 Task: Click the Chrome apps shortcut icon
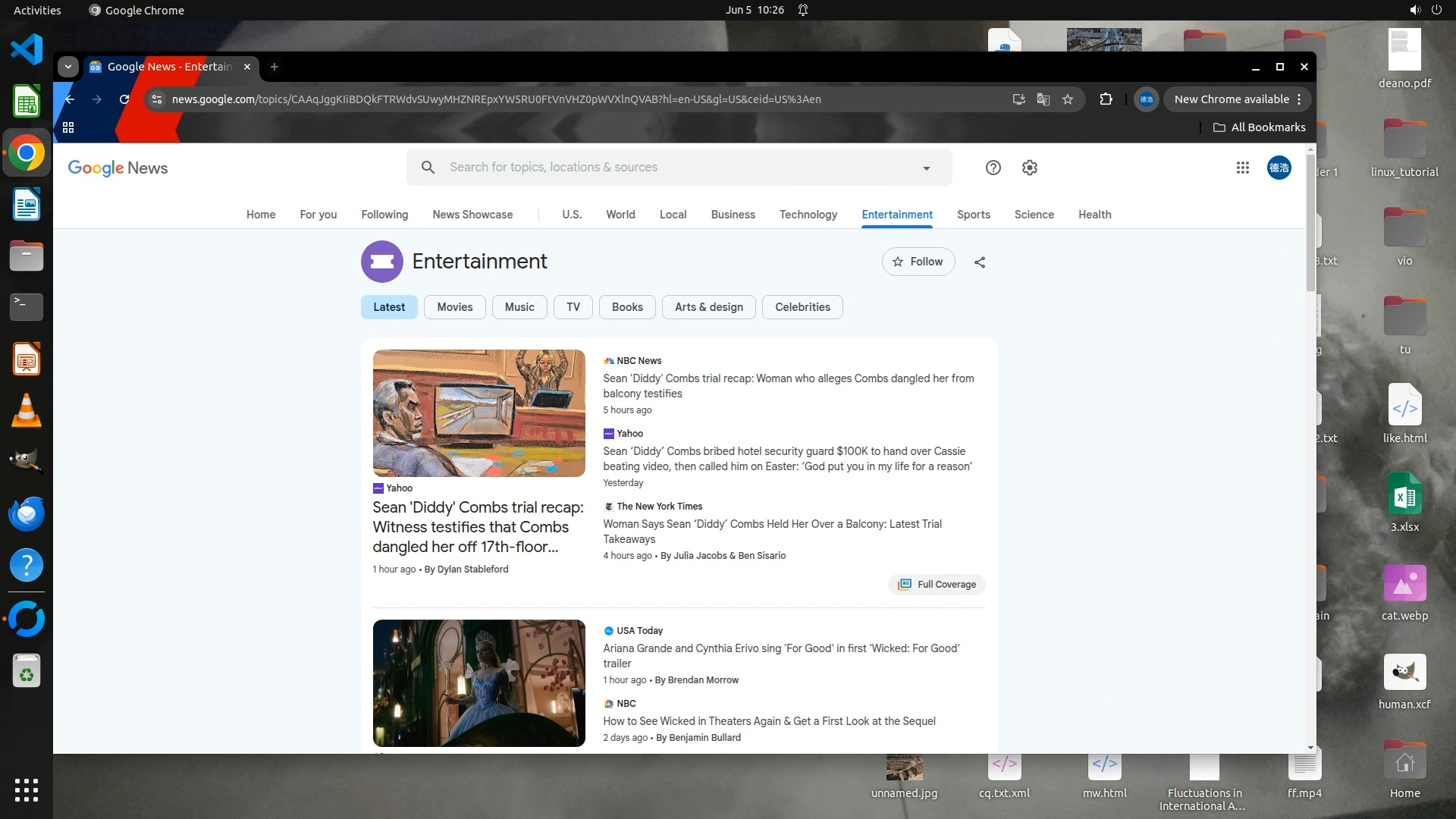coord(68,127)
